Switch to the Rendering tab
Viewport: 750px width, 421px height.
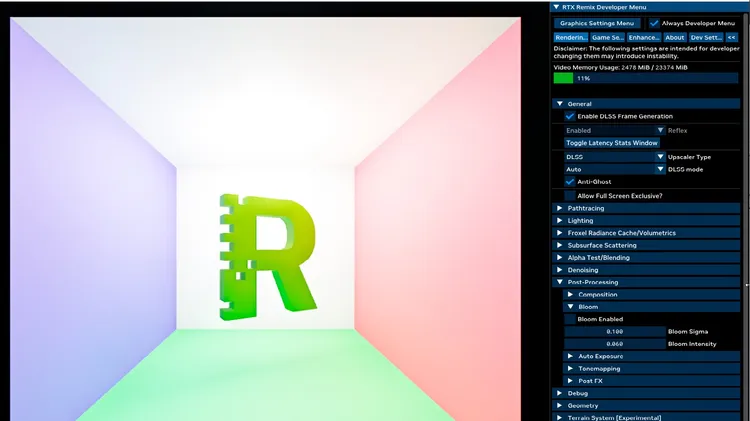pos(571,37)
